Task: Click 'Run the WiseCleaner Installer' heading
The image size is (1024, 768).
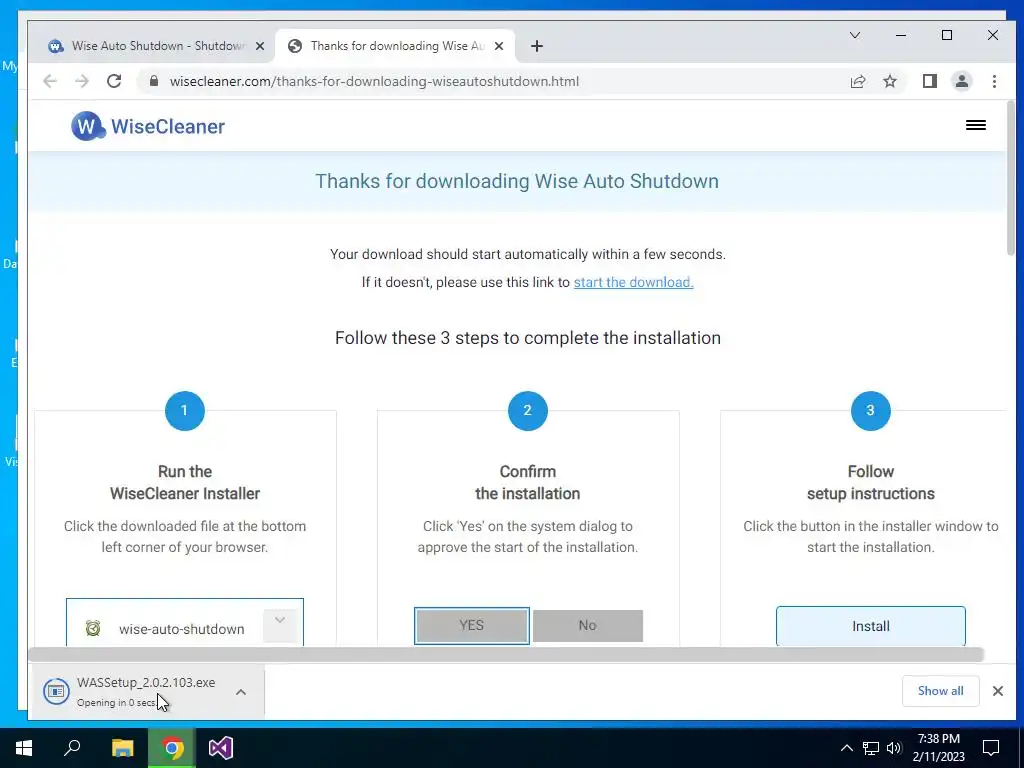Action: tap(185, 483)
